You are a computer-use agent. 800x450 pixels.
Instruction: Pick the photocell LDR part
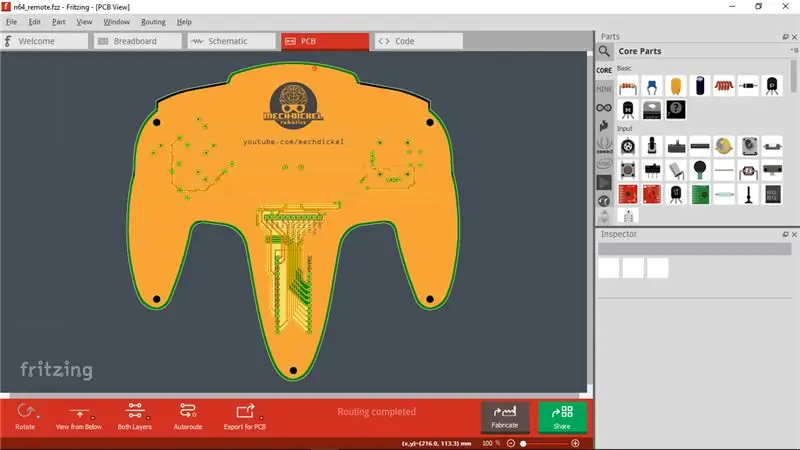[748, 170]
